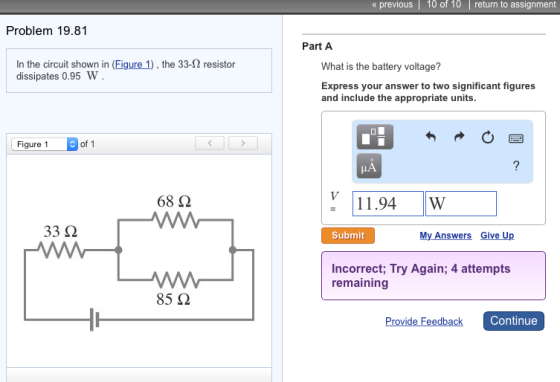Image resolution: width=560 pixels, height=382 pixels.
Task: Undo the last answer edit
Action: [431, 136]
